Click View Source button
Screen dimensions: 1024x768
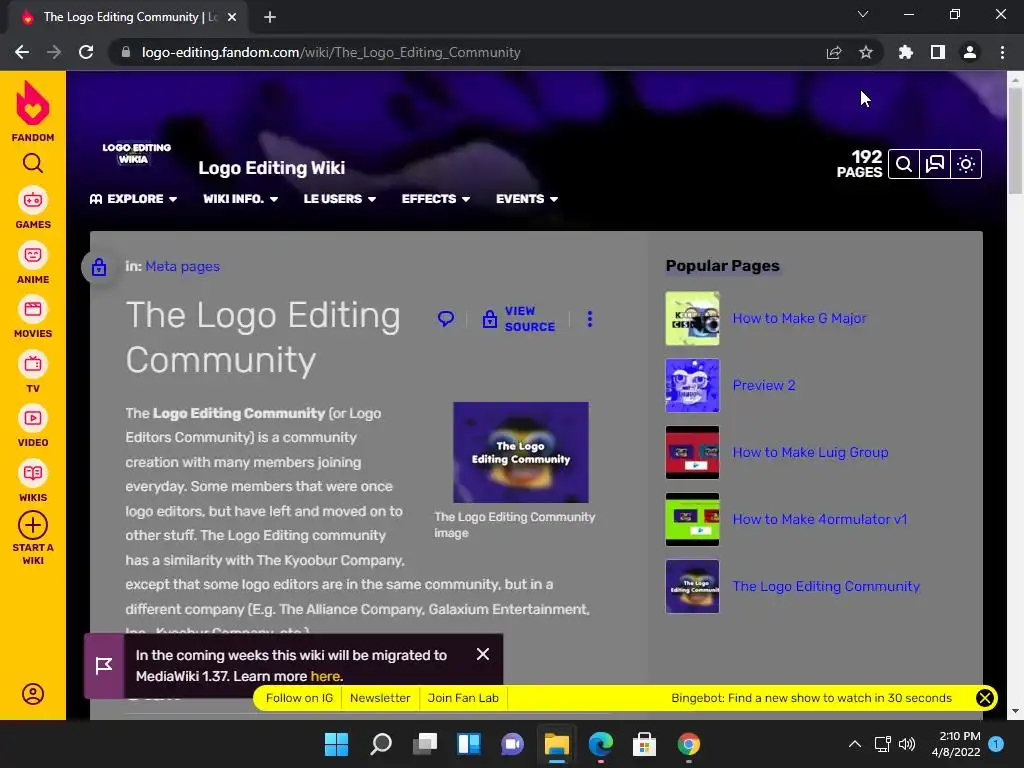click(519, 319)
